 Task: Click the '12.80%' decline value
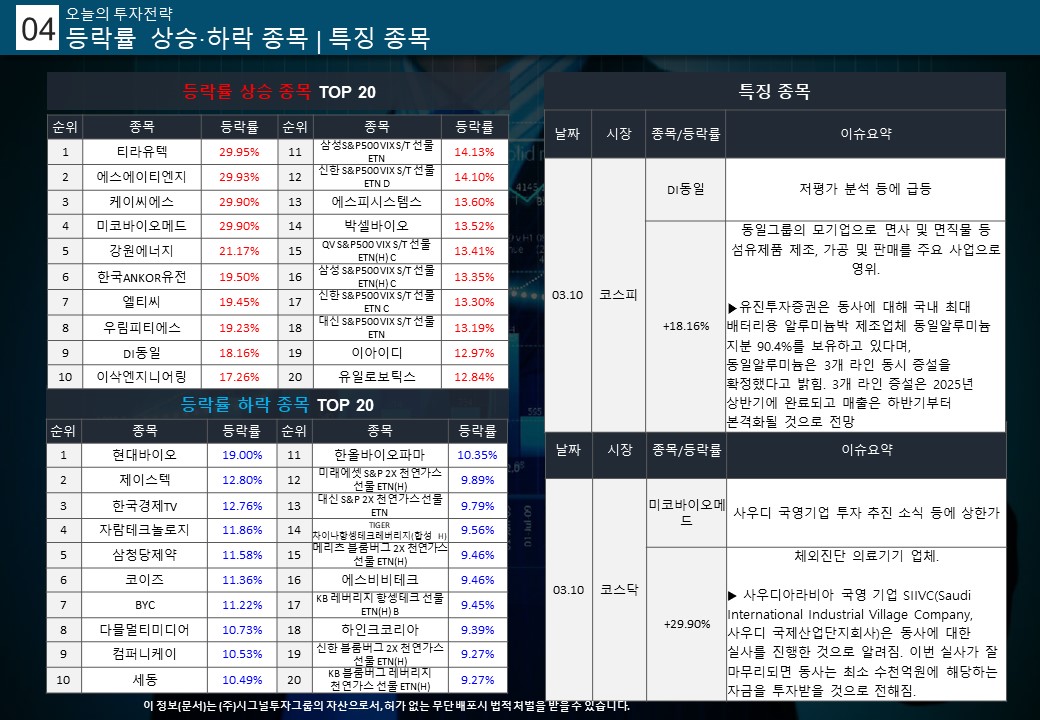[x=242, y=480]
